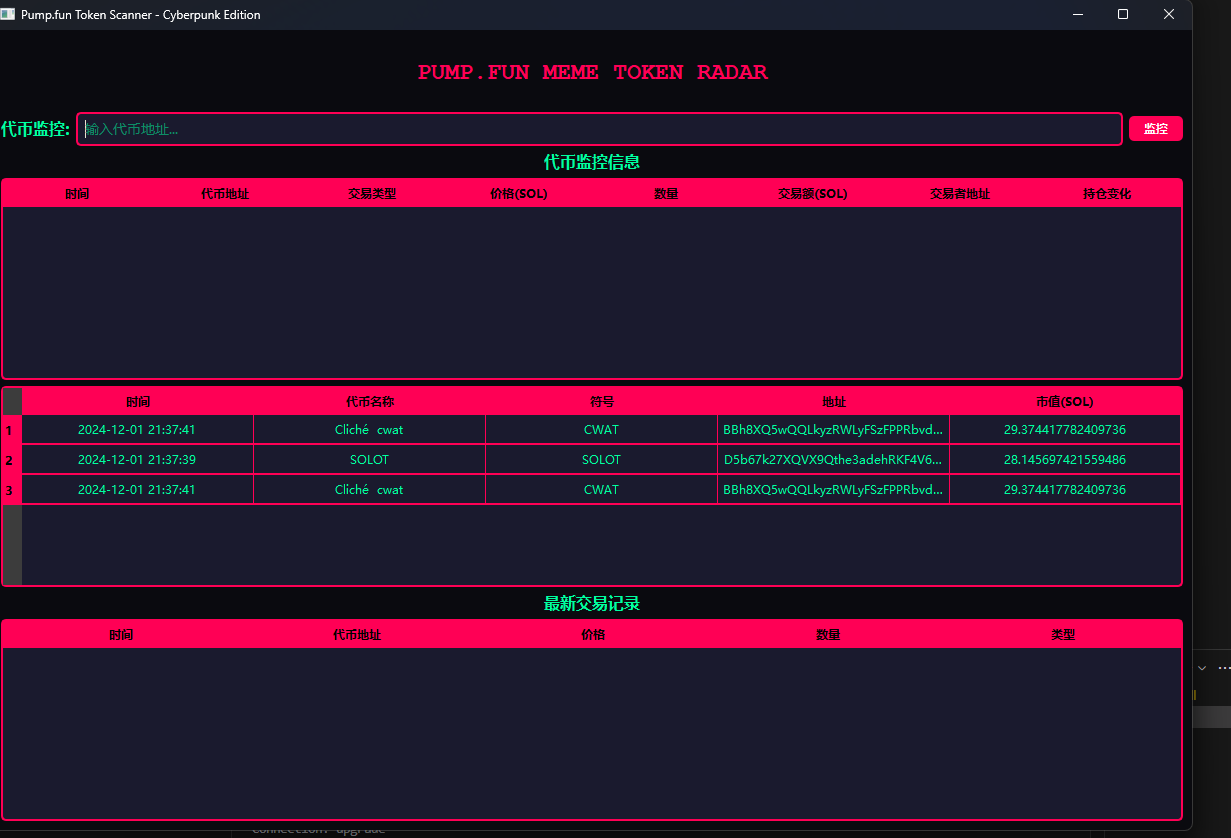
Task: Click the D5b67k27 address link for SOLOT
Action: click(833, 459)
